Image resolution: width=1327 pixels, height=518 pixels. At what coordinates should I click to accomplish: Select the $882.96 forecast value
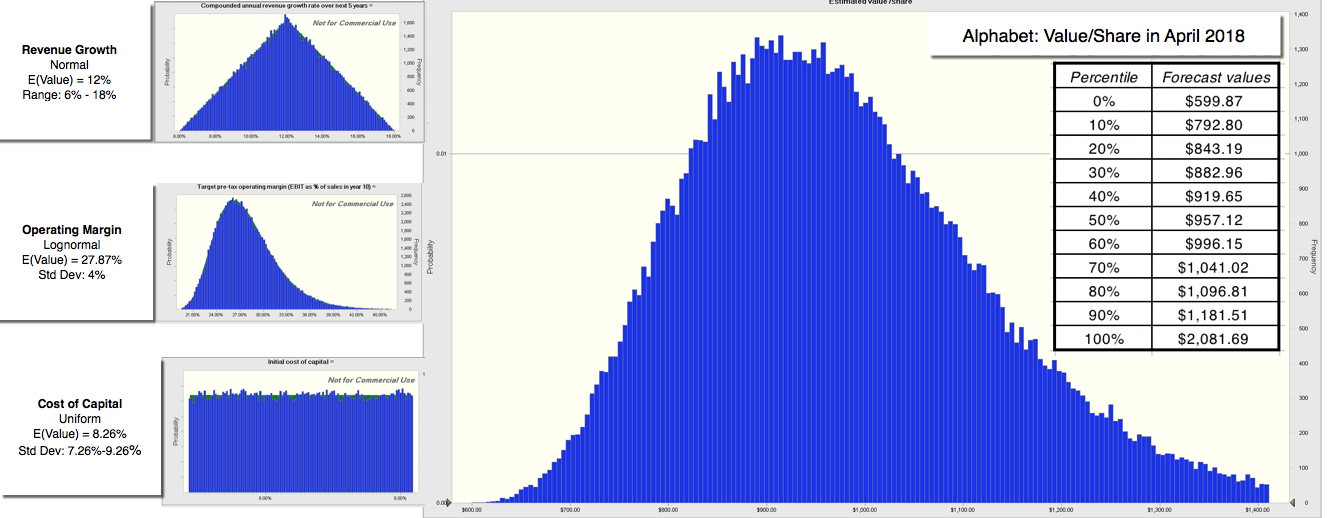tap(1214, 172)
